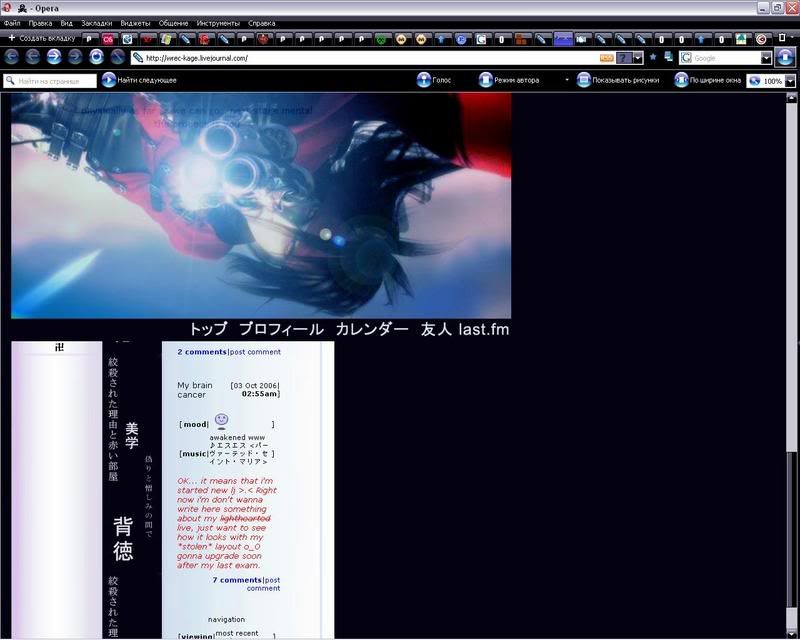Screen dimensions: 800x640
Task: Click the G icon in the search box
Action: 686,58
